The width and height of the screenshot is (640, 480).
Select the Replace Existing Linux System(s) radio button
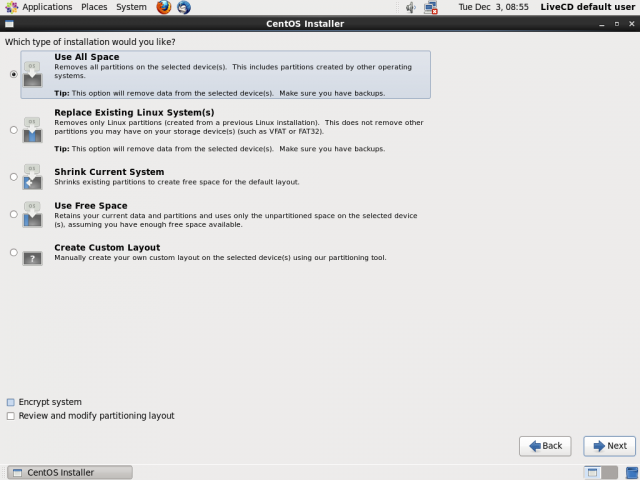13,130
